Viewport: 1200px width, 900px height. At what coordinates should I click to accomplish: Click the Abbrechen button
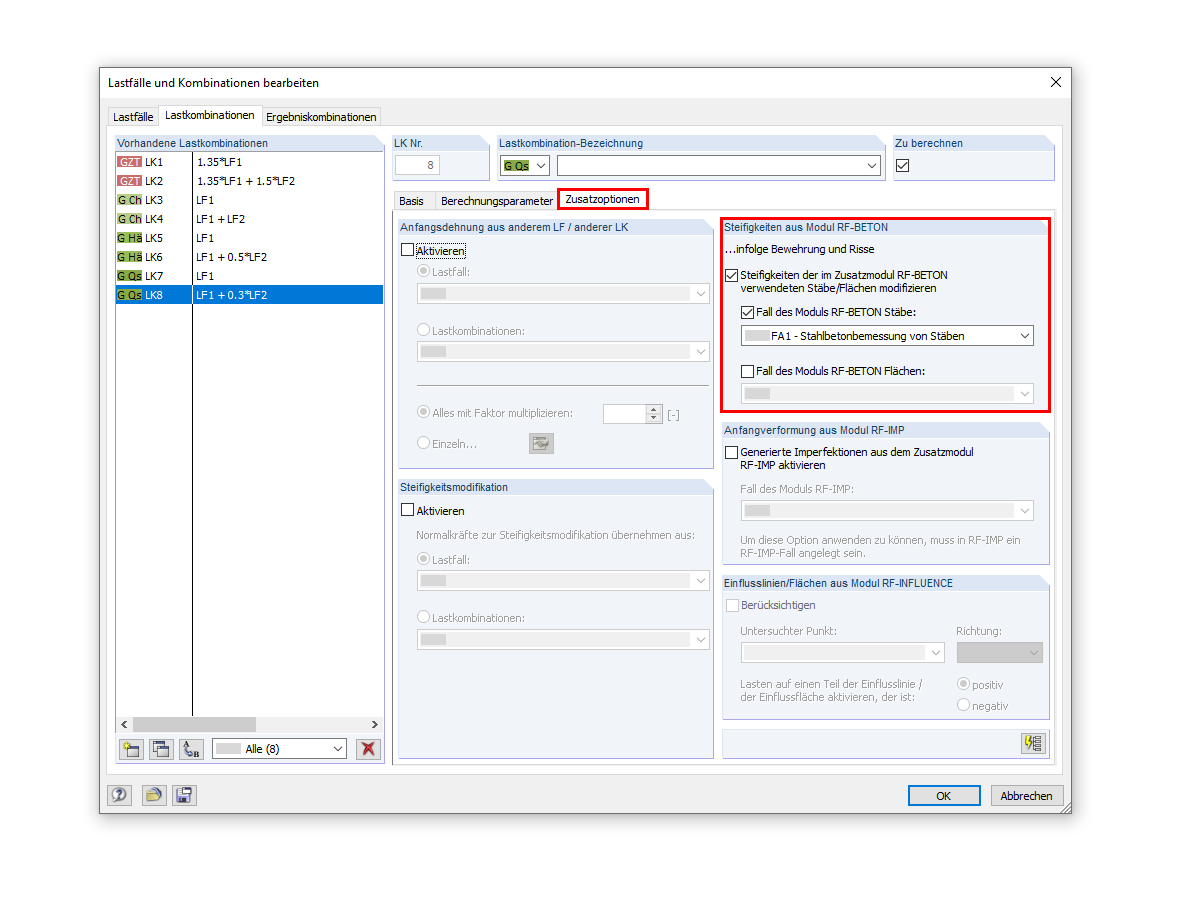click(x=1027, y=796)
